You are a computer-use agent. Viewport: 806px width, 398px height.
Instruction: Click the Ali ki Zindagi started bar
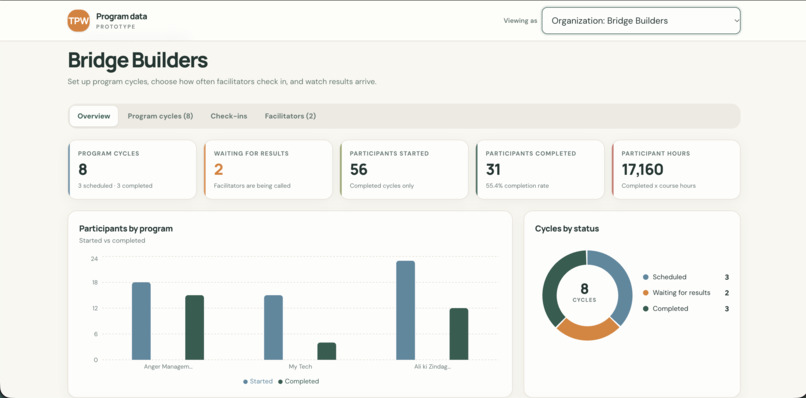point(406,311)
